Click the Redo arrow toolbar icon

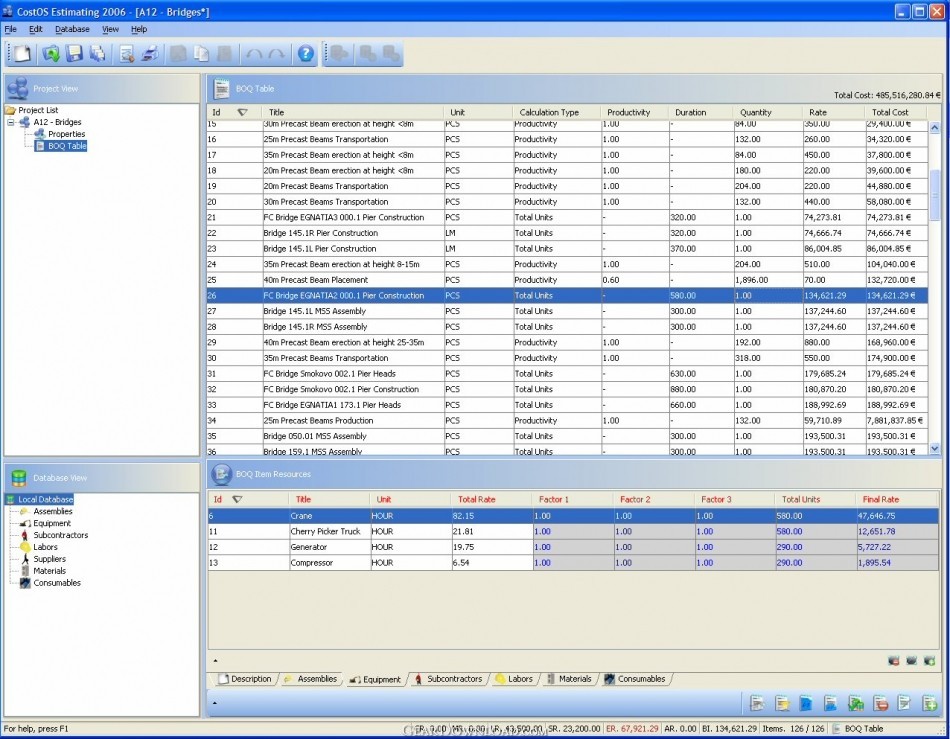[x=276, y=54]
